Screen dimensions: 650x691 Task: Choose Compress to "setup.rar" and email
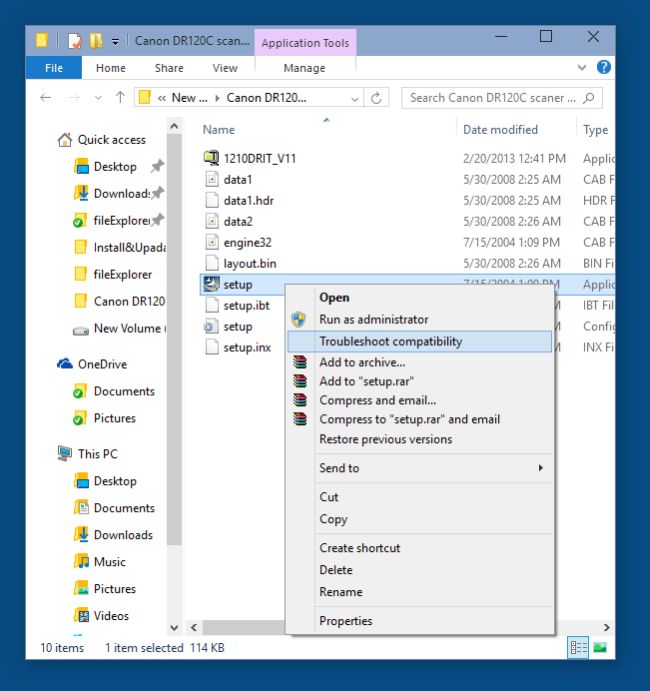click(420, 419)
